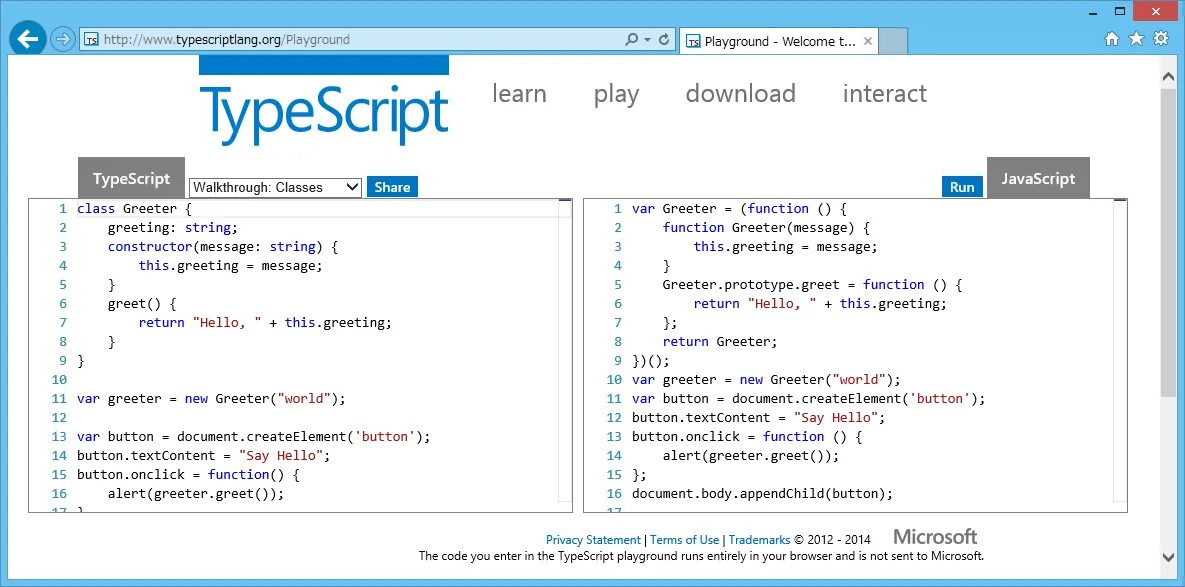Expand the address bar search dropdown arrow
The width and height of the screenshot is (1185, 587).
point(648,40)
